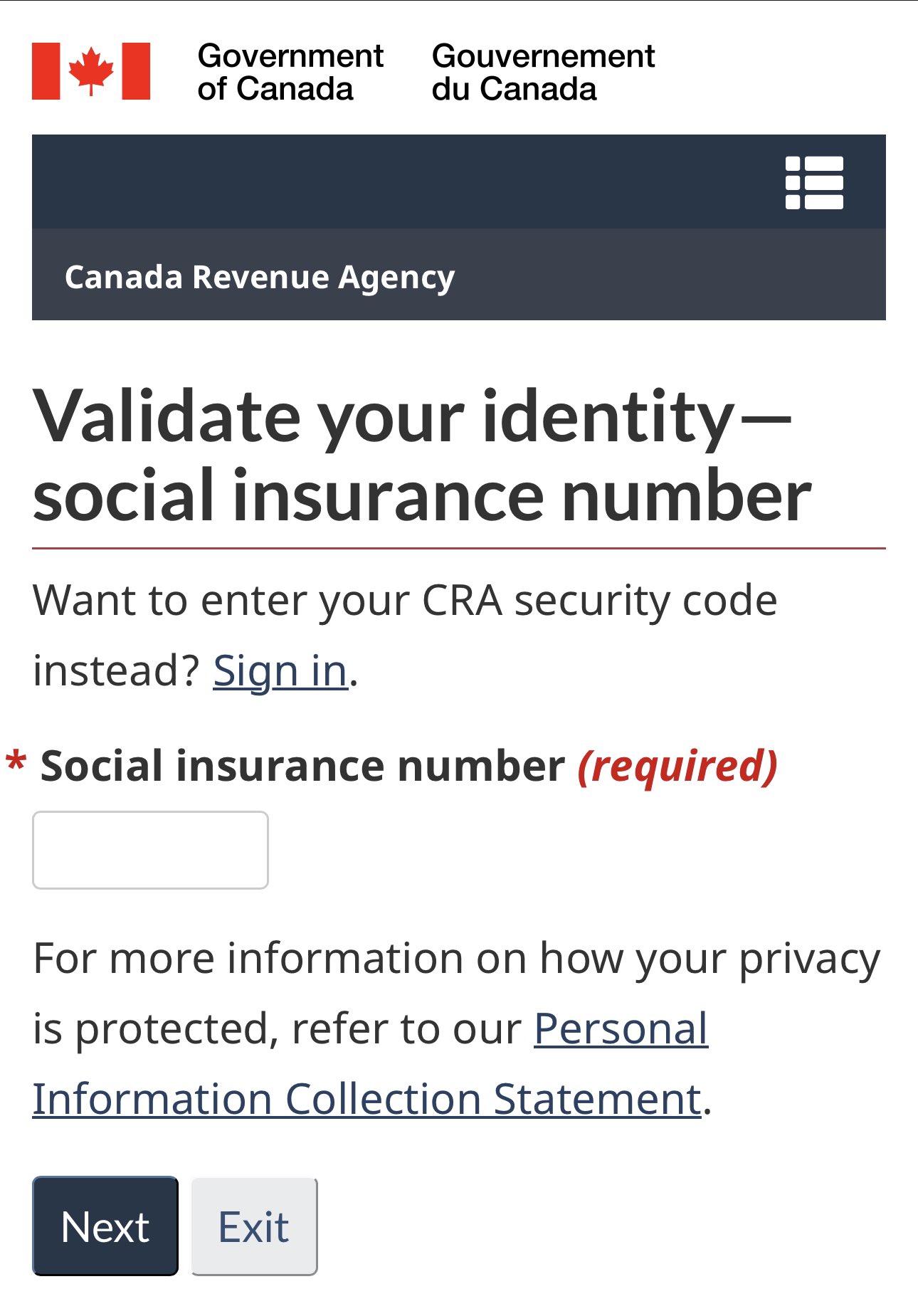Image resolution: width=918 pixels, height=1316 pixels.
Task: Click the 'For more information on how your privacy' sentence
Action: tap(457, 958)
